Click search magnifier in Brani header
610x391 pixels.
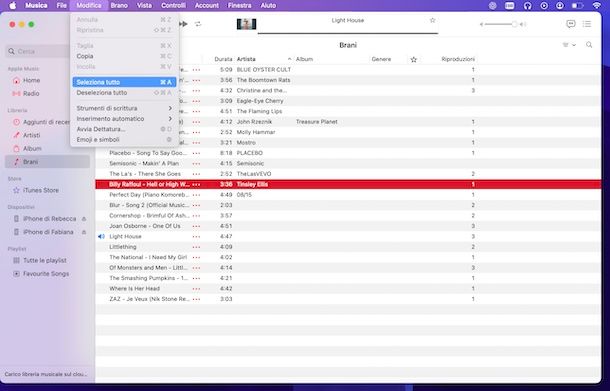click(589, 45)
